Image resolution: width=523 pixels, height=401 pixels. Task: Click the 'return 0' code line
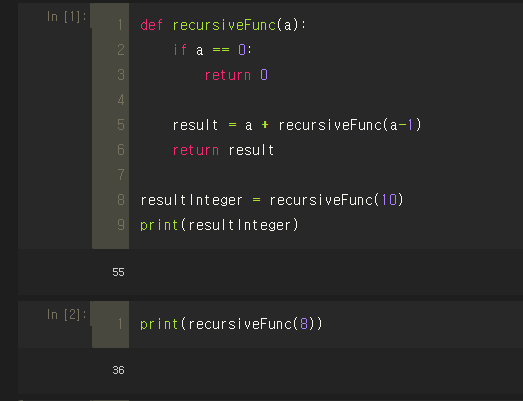pyautogui.click(x=236, y=75)
